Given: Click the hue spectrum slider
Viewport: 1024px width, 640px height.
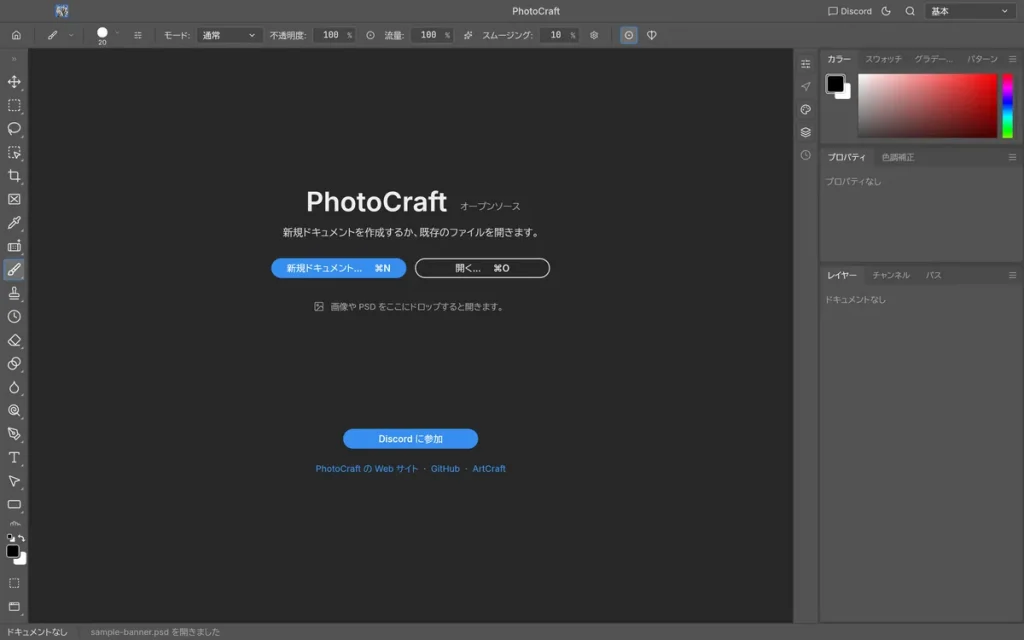Looking at the screenshot, I should (1008, 106).
